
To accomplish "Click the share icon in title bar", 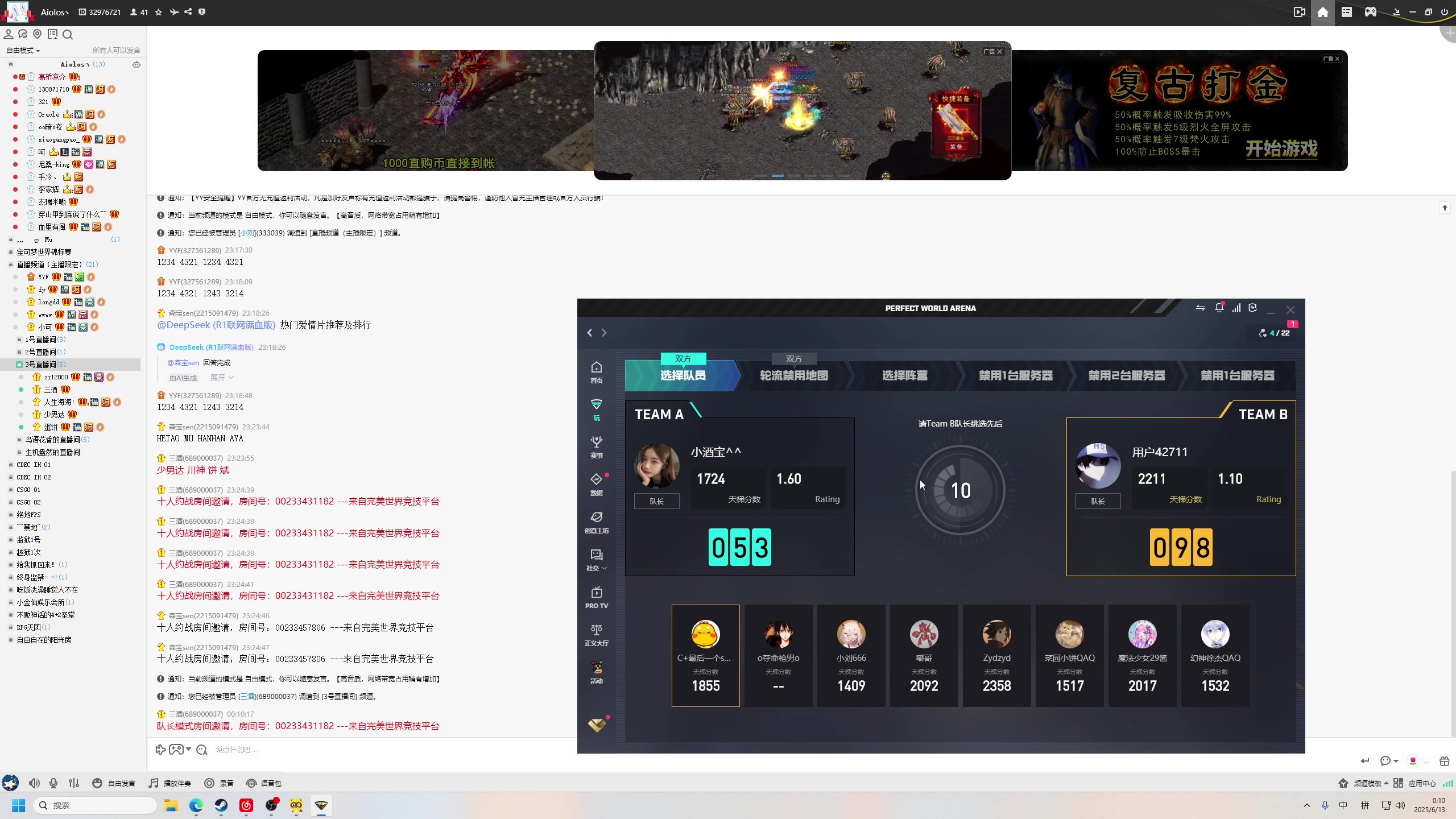I will click(188, 12).
